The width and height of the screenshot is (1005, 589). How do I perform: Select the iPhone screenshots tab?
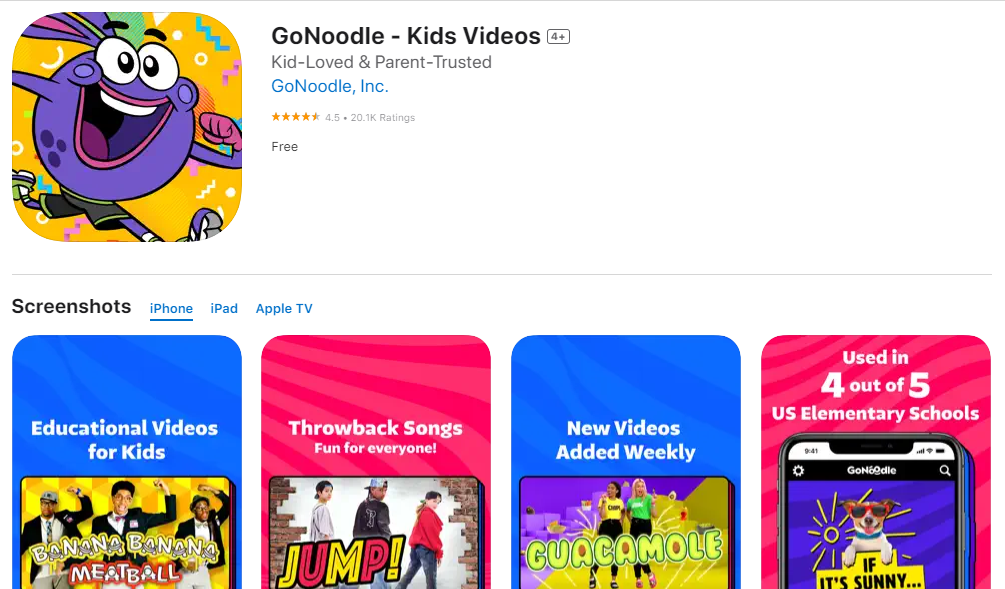tap(171, 308)
